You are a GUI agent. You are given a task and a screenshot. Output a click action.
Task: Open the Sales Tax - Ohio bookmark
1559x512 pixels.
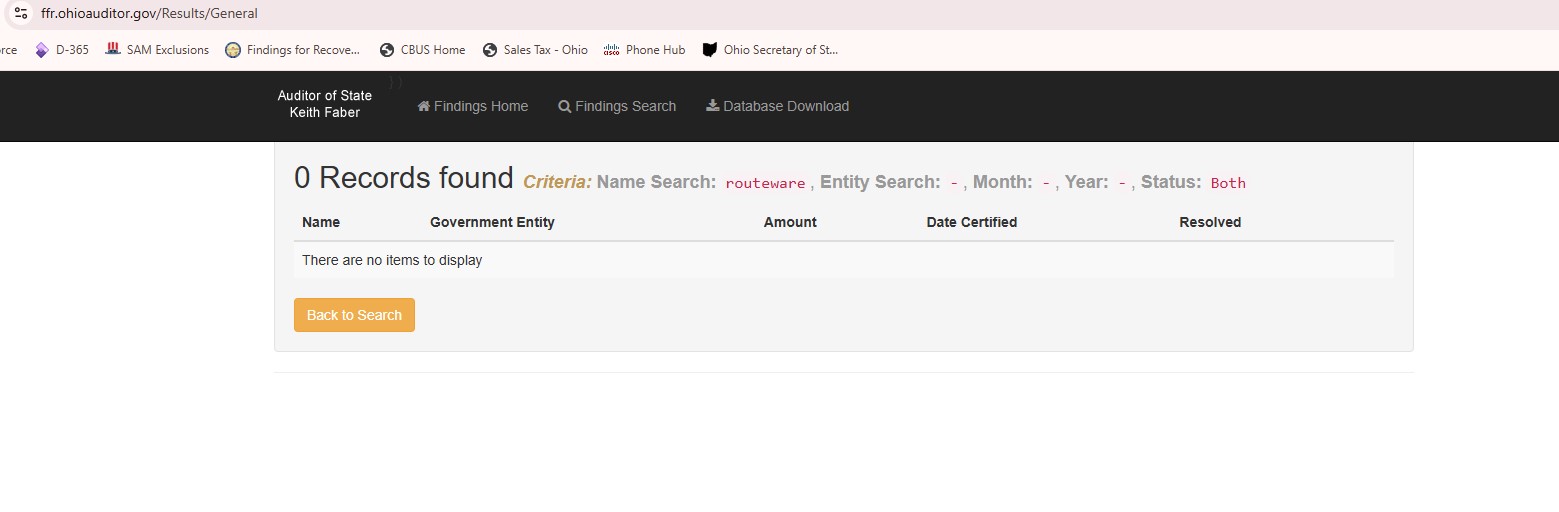tap(535, 50)
